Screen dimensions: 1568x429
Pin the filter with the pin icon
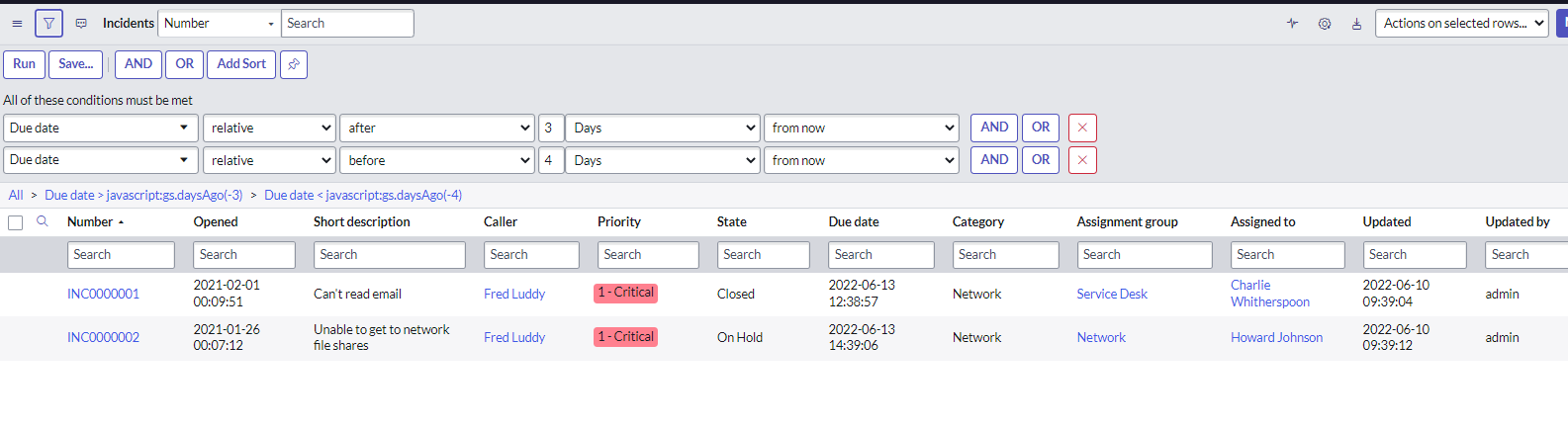(294, 64)
